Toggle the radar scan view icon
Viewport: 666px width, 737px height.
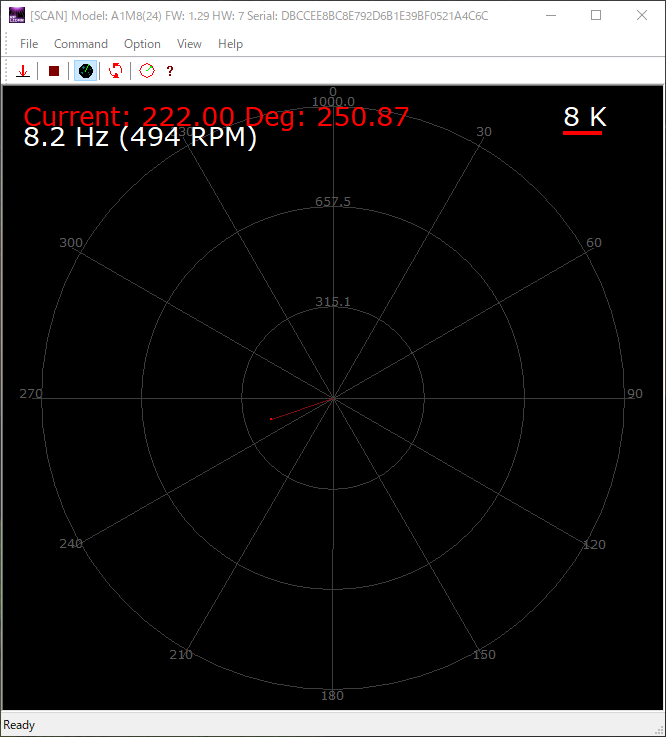click(86, 71)
